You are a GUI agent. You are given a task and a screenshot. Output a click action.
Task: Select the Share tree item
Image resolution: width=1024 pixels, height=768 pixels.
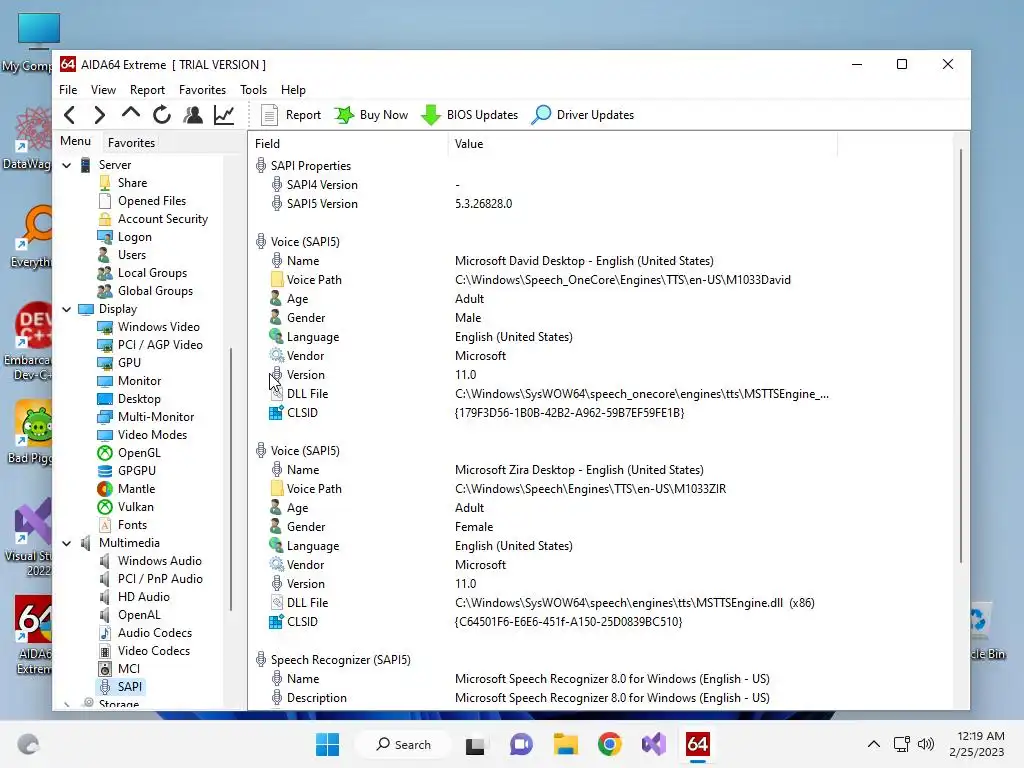pyautogui.click(x=132, y=183)
